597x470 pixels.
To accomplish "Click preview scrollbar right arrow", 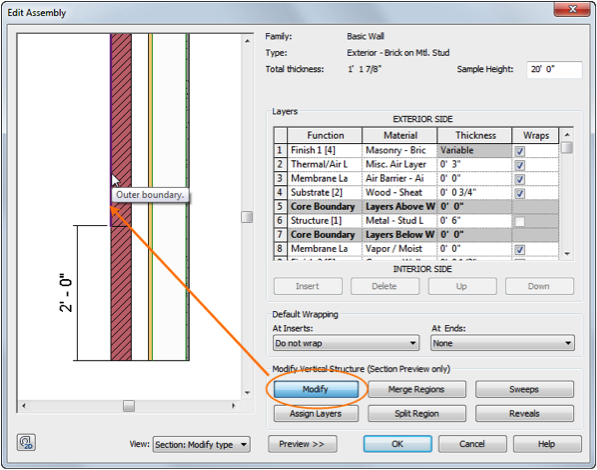I will click(x=233, y=406).
